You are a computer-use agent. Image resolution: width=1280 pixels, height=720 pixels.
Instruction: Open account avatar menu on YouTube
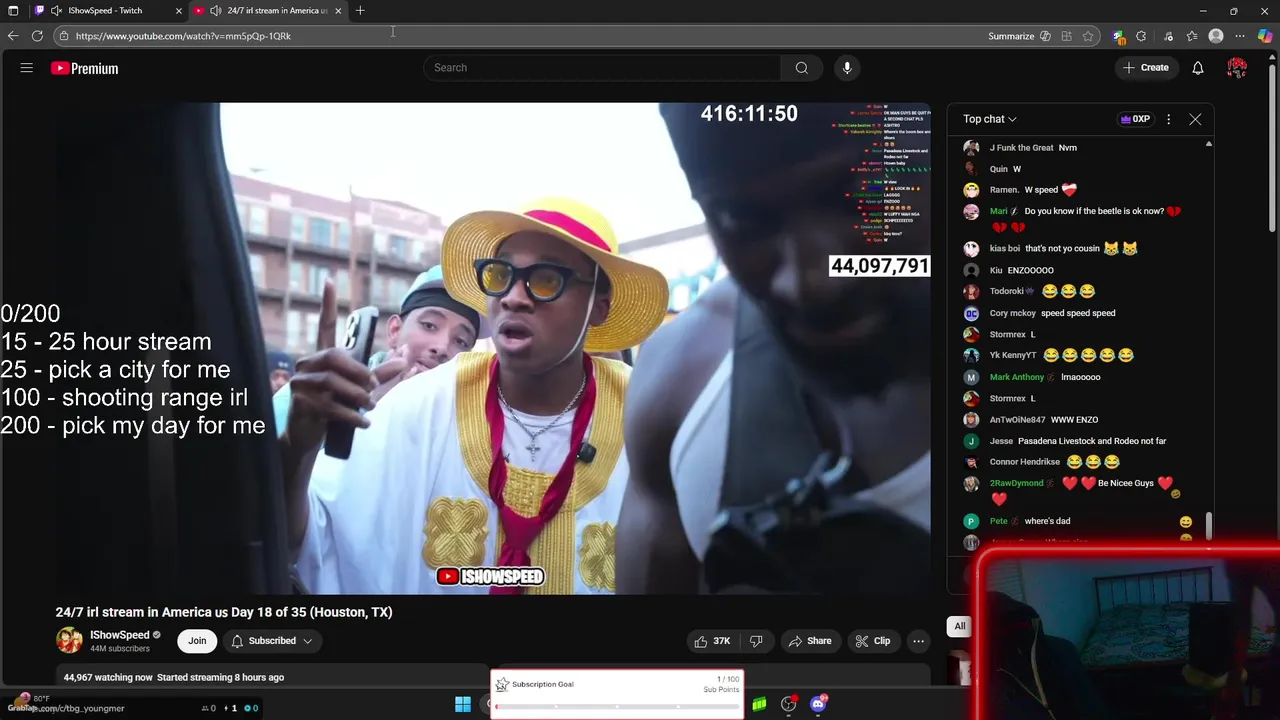(1237, 68)
